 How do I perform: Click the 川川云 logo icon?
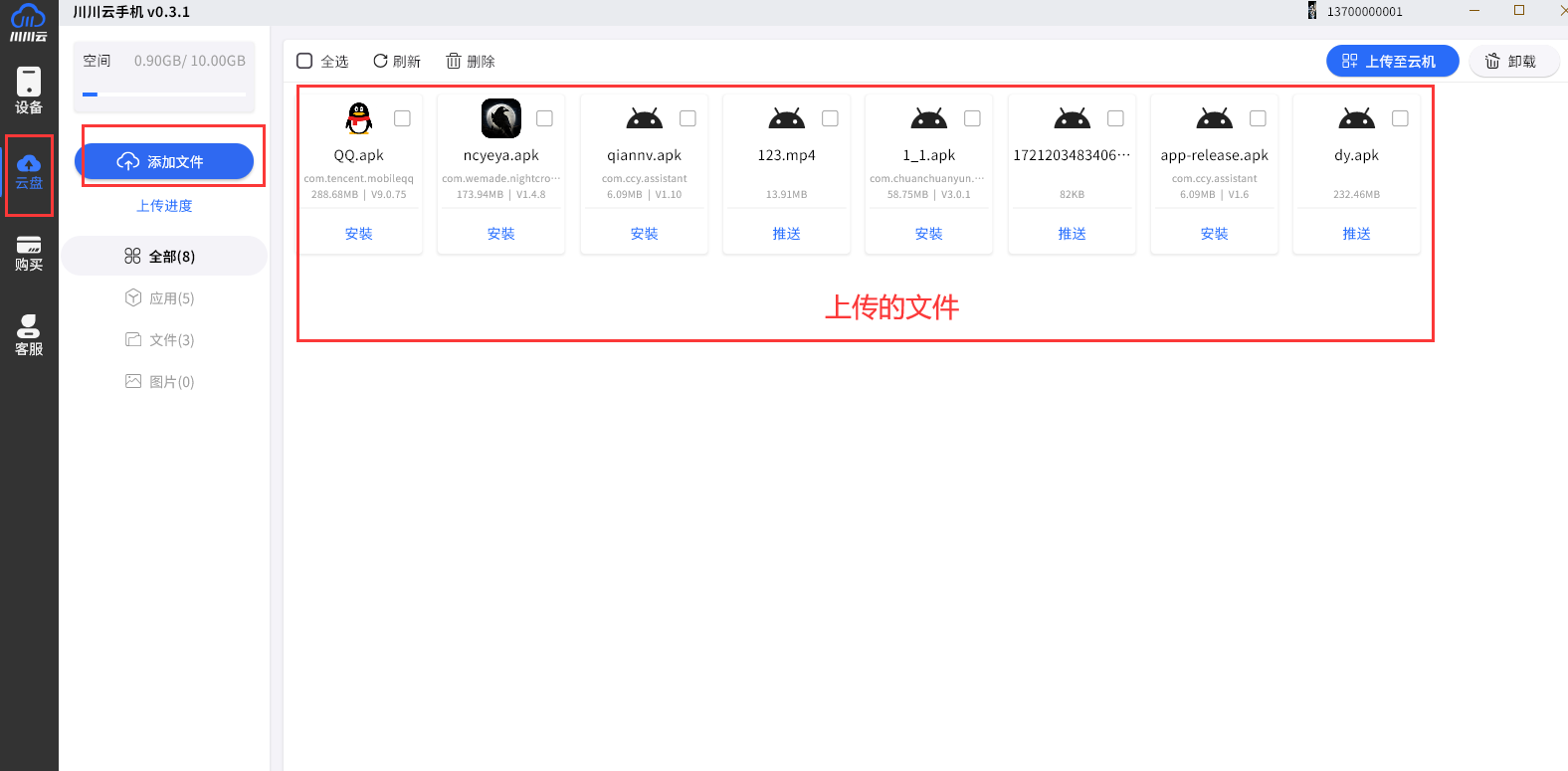29,22
